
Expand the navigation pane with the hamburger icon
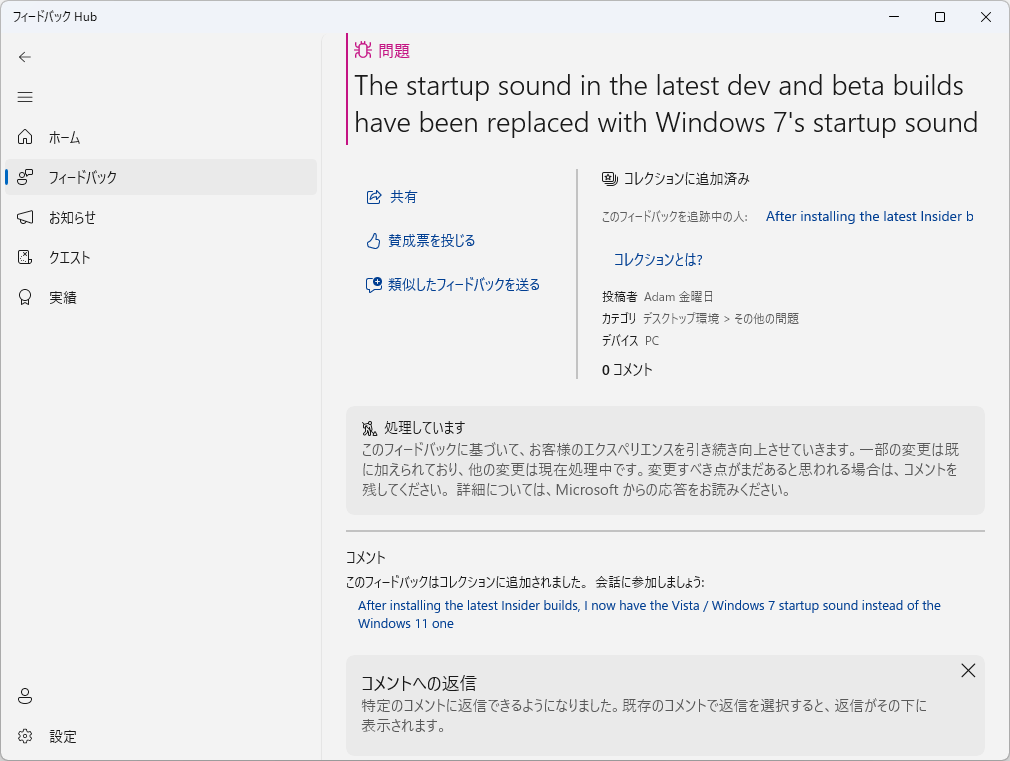click(25, 97)
